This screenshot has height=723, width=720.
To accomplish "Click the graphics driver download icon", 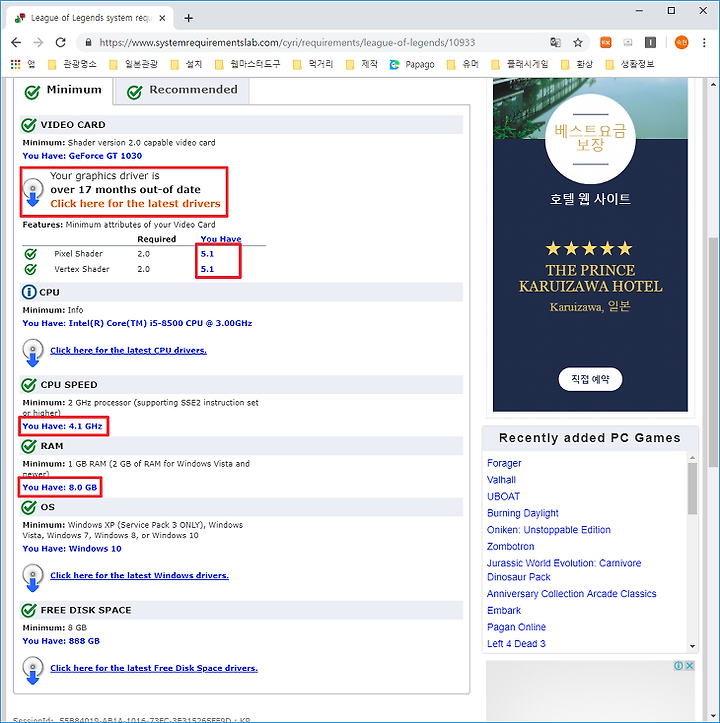I will (33, 192).
